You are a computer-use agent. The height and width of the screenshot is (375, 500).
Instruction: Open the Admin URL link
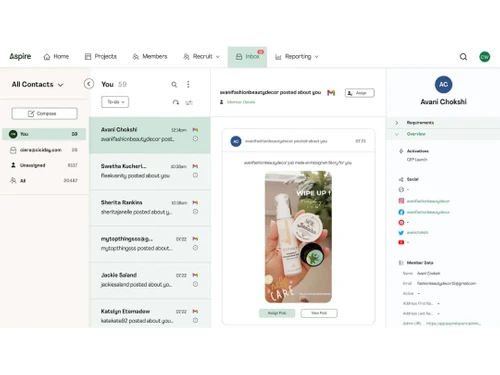(x=453, y=323)
